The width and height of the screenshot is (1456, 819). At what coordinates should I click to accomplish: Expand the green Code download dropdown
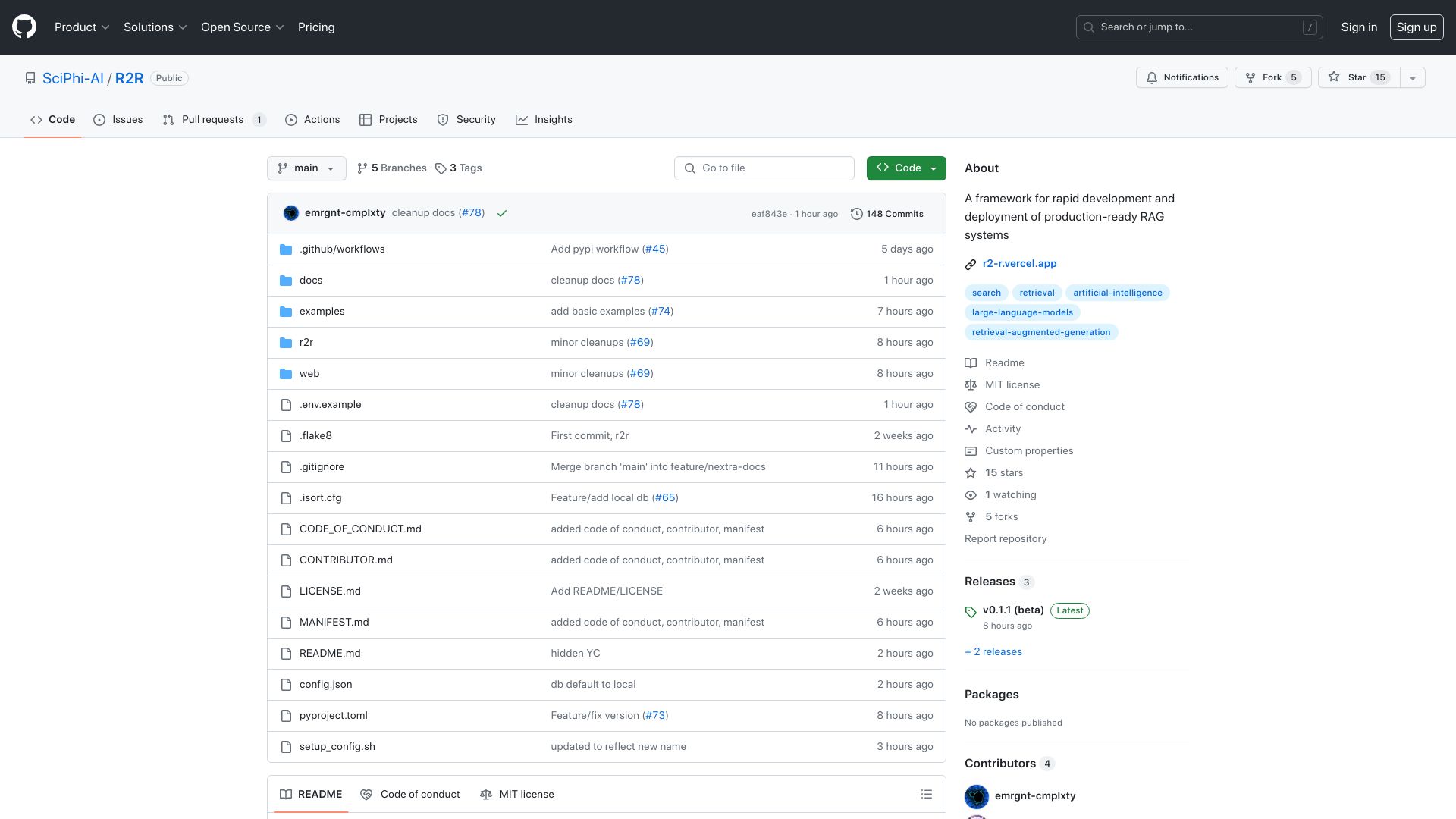pyautogui.click(x=906, y=168)
